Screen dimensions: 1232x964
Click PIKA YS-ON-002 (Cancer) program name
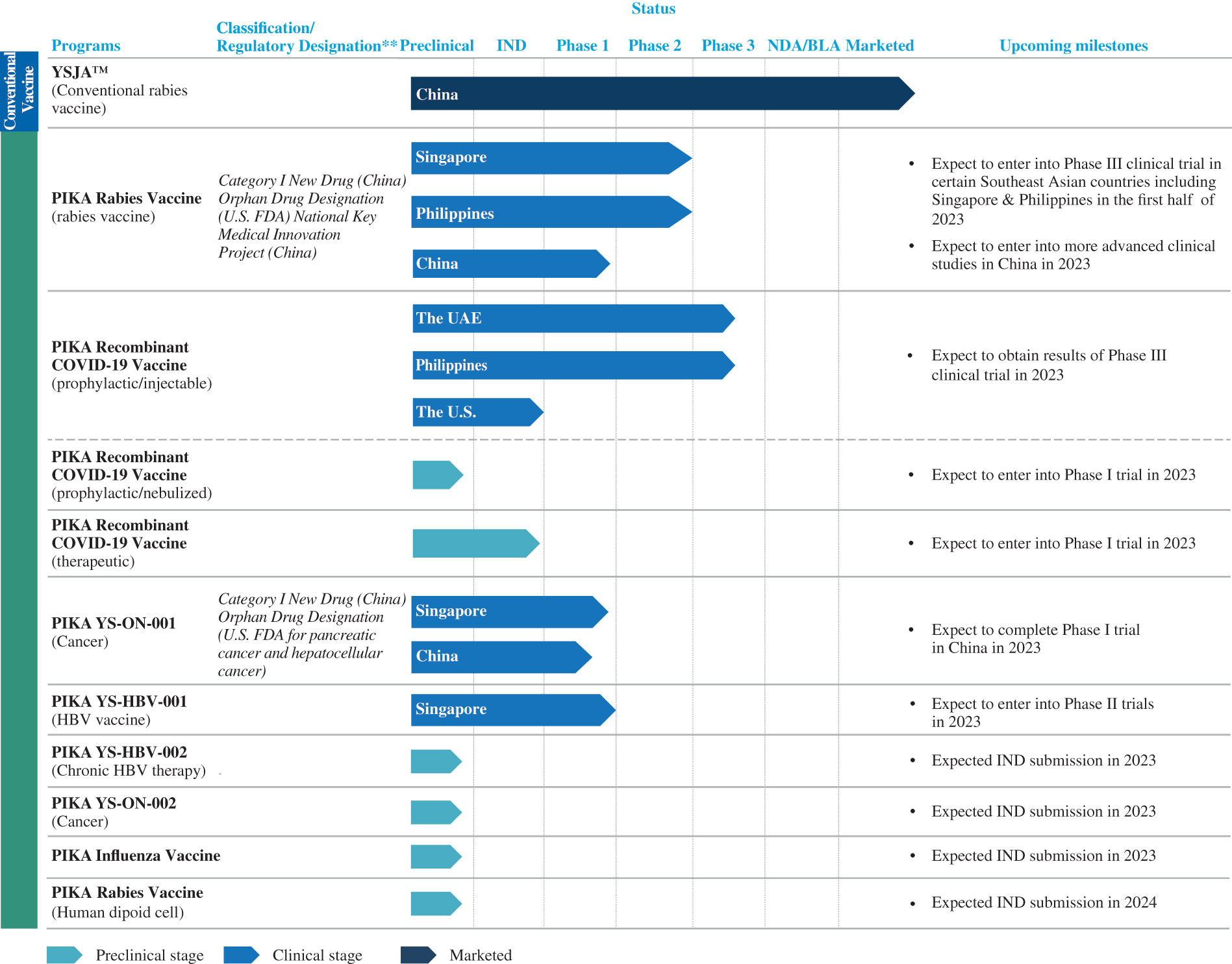(x=114, y=812)
